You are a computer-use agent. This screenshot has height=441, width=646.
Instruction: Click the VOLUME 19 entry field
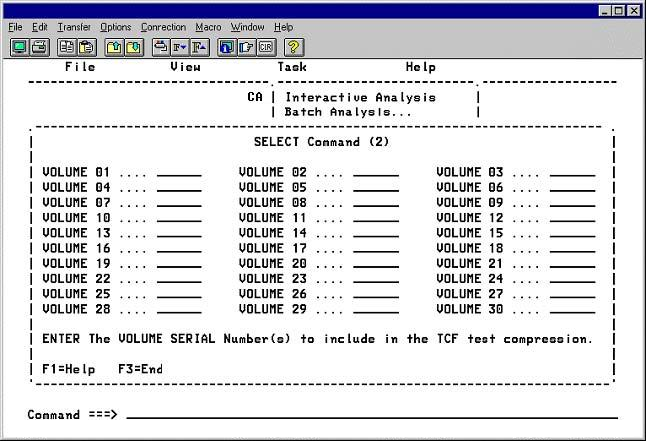[179, 264]
